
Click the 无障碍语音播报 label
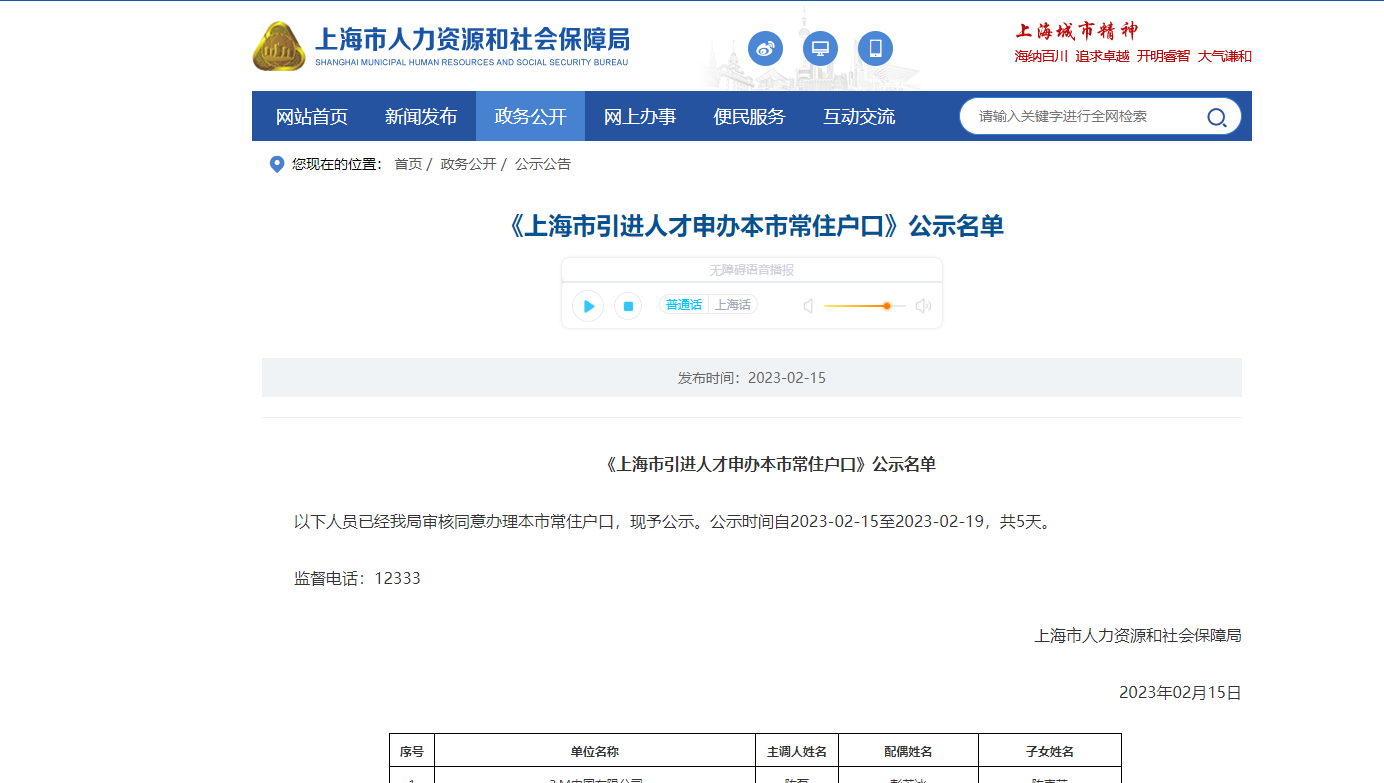pyautogui.click(x=752, y=270)
